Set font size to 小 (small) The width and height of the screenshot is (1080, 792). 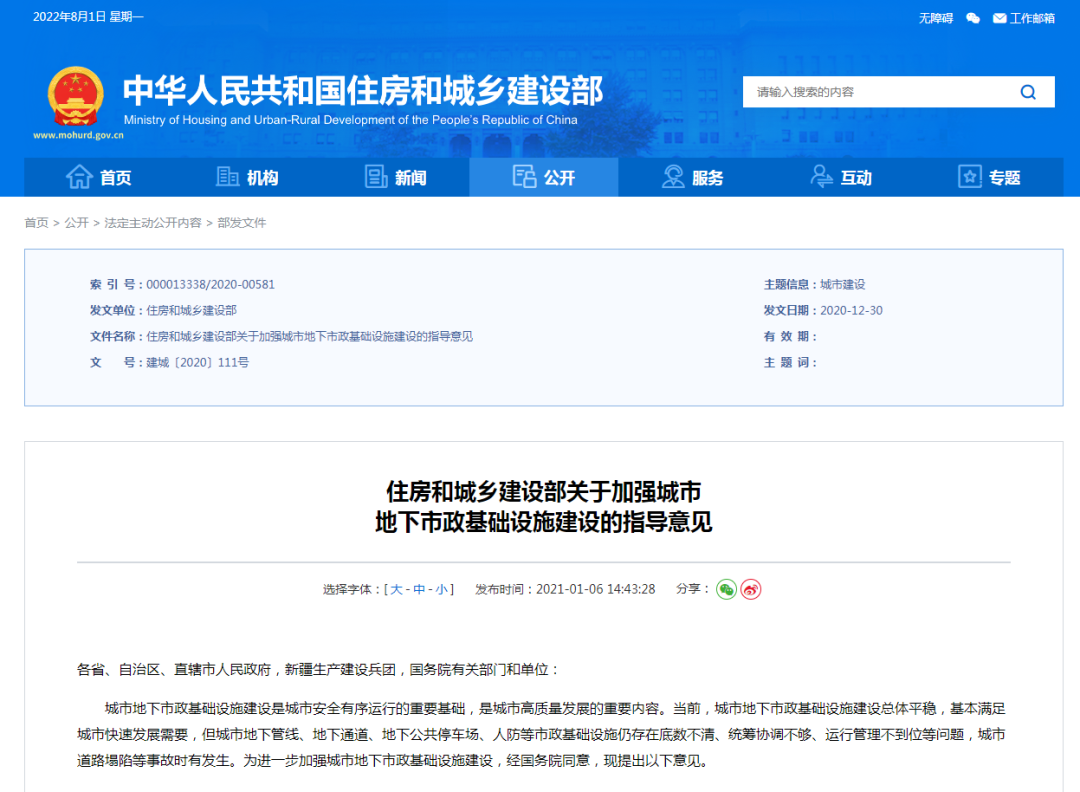(x=441, y=589)
